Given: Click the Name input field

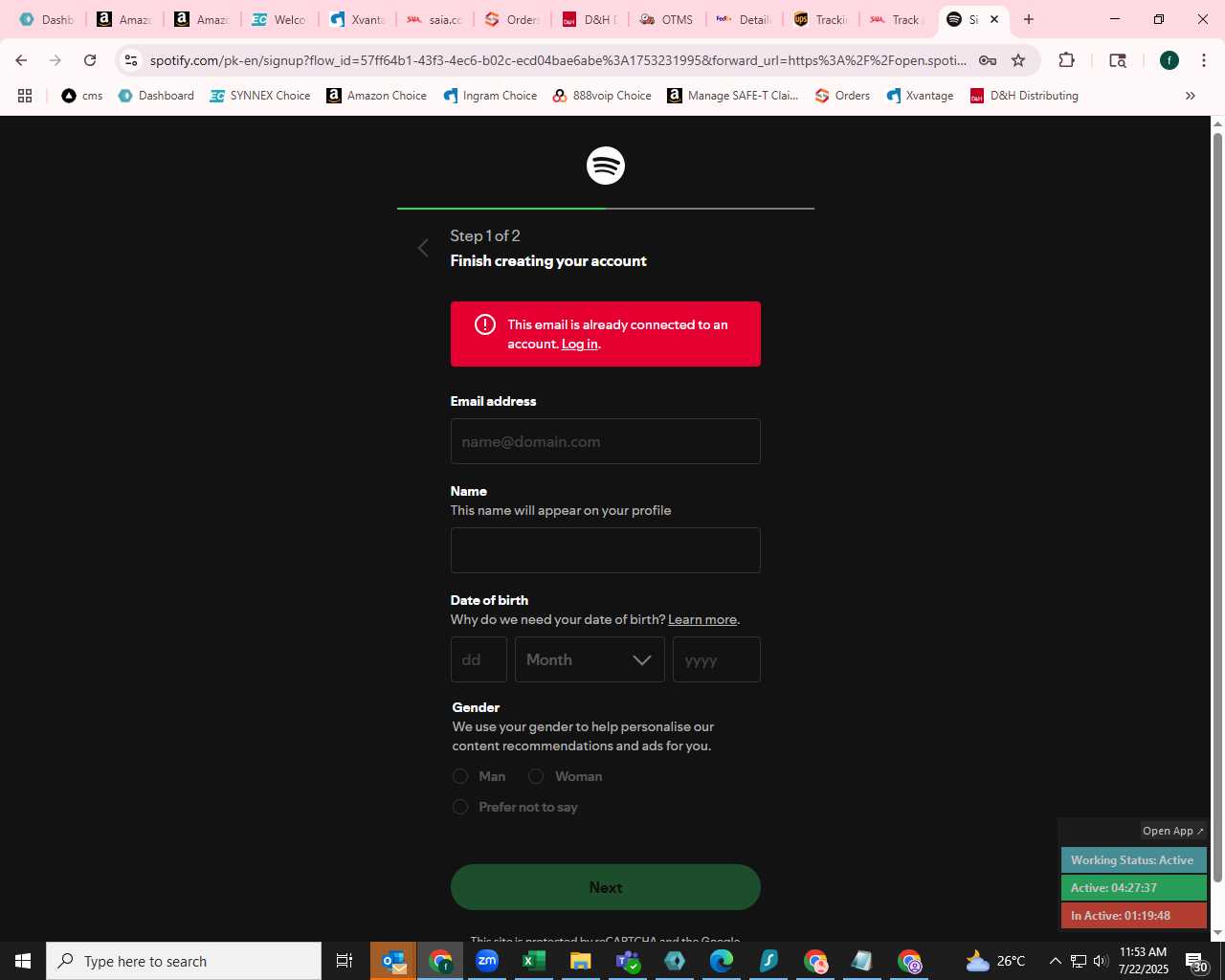Looking at the screenshot, I should 606,550.
